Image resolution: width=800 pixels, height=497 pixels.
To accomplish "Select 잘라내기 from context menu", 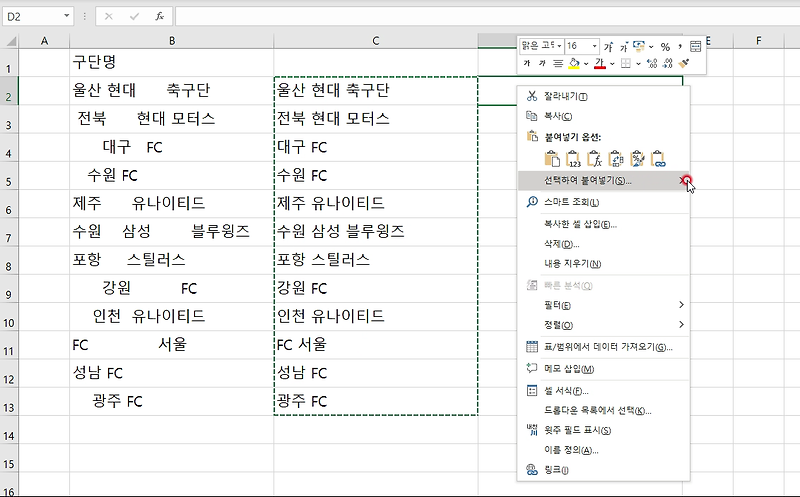I will pyautogui.click(x=603, y=96).
